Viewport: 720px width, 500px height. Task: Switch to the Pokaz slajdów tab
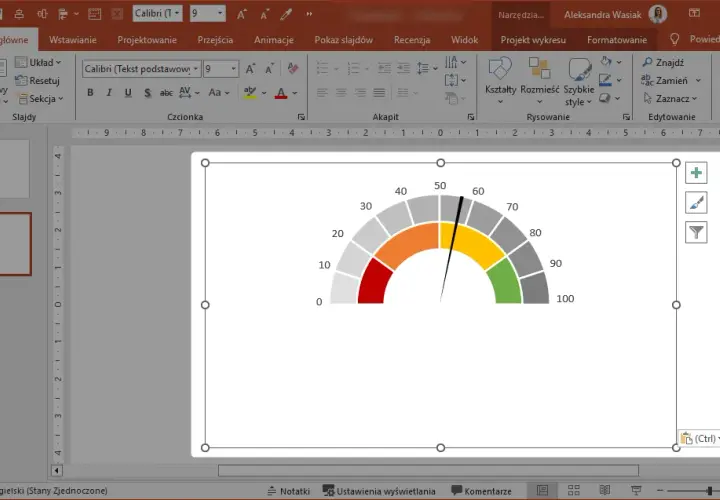pos(343,40)
